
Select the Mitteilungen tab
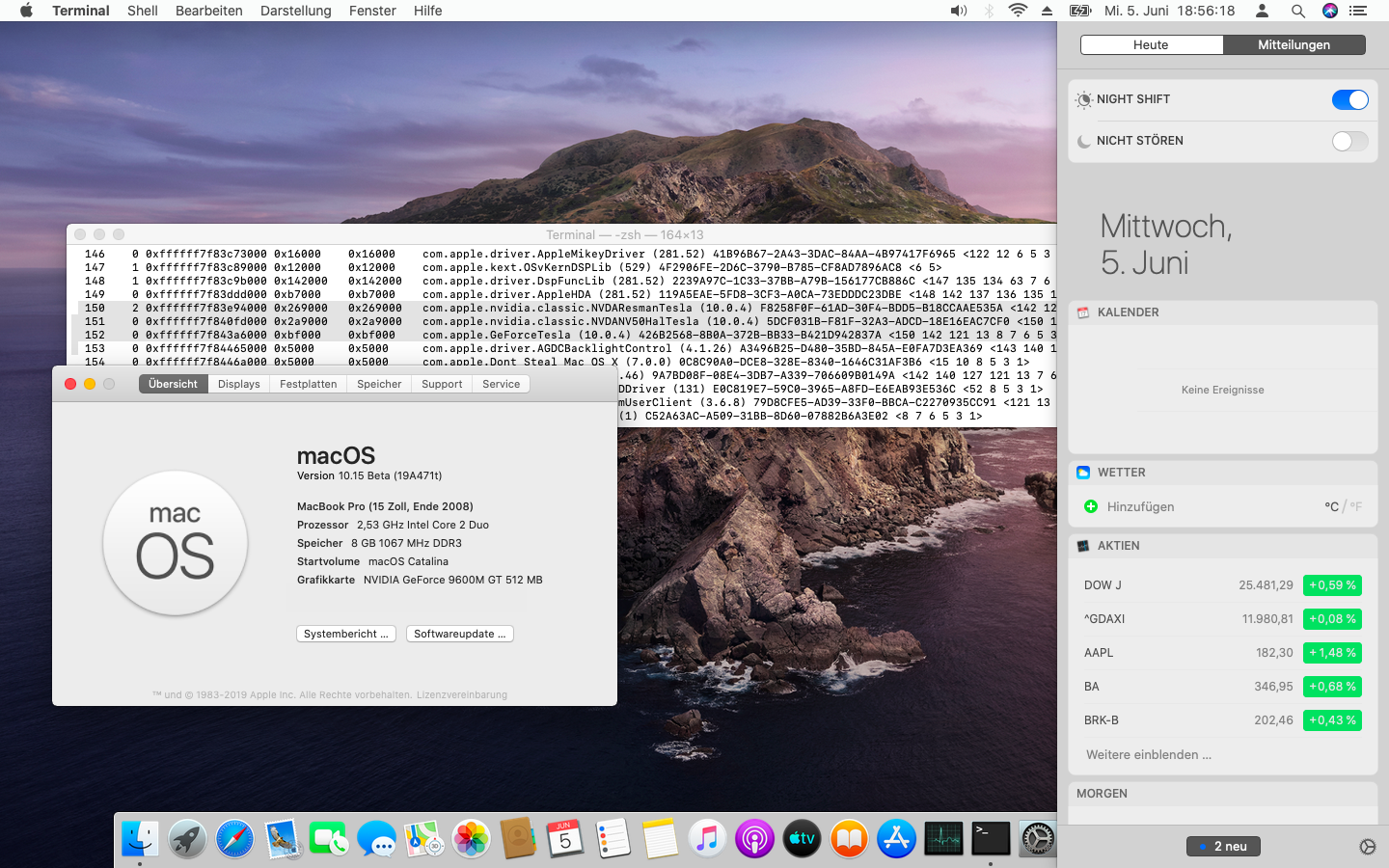tap(1294, 45)
